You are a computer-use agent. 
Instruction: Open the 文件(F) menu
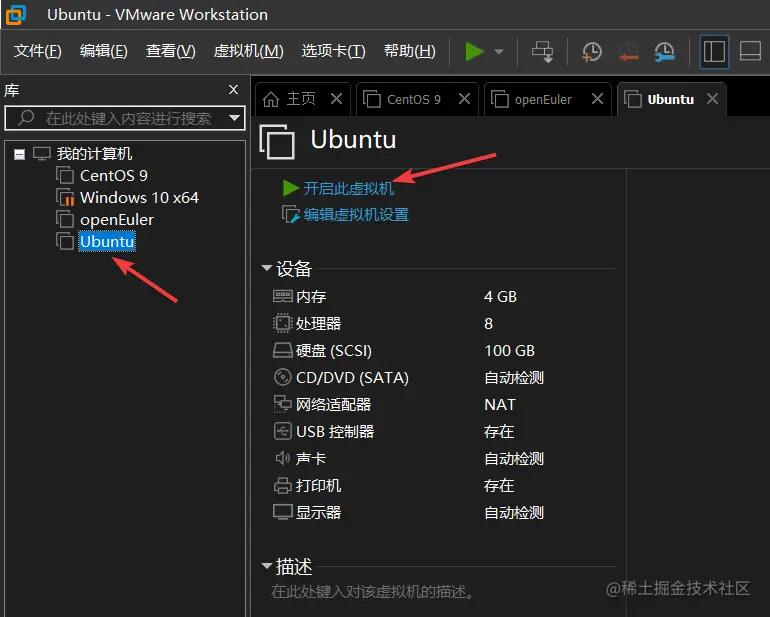point(37,51)
